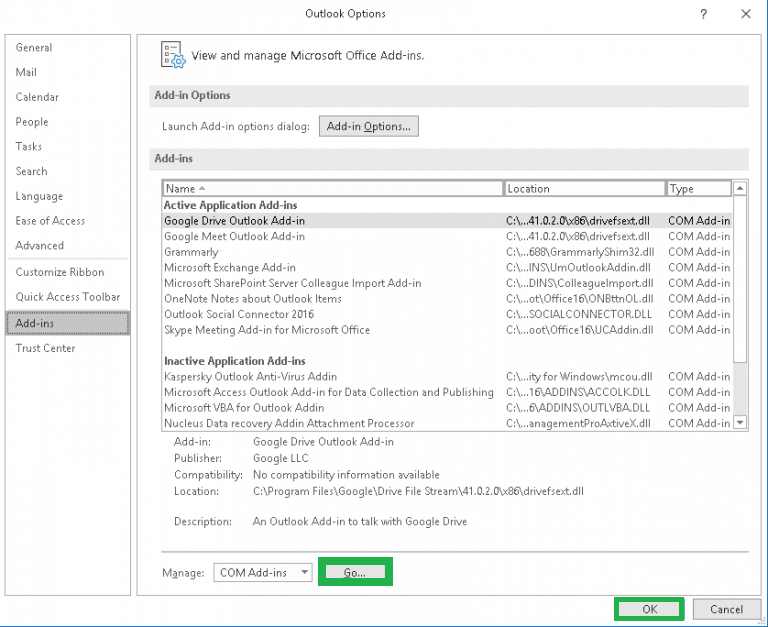The width and height of the screenshot is (768, 627).
Task: Click the Add-ins gear list icon
Action: (x=173, y=54)
